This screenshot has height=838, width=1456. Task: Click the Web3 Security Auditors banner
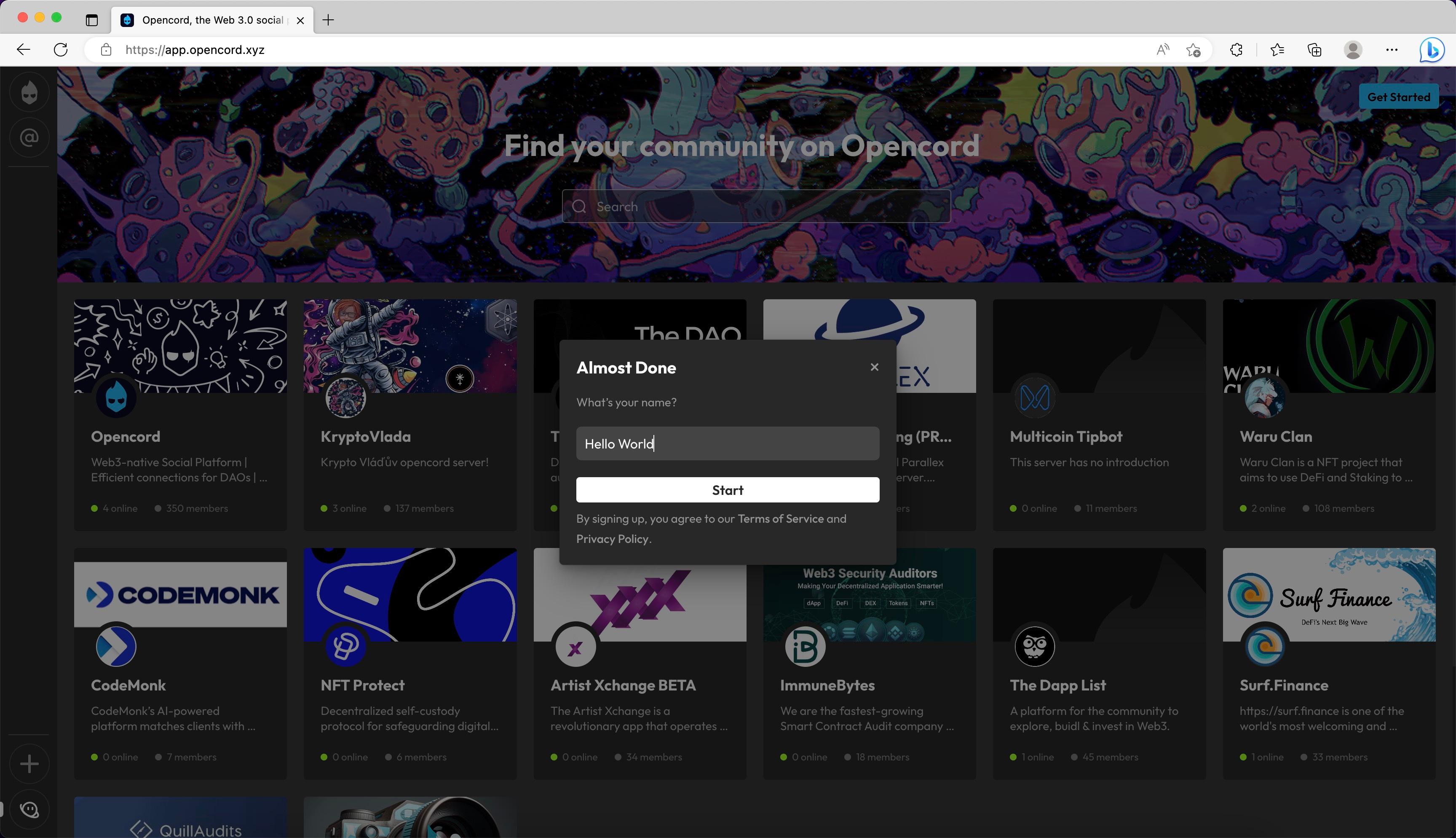(x=870, y=594)
